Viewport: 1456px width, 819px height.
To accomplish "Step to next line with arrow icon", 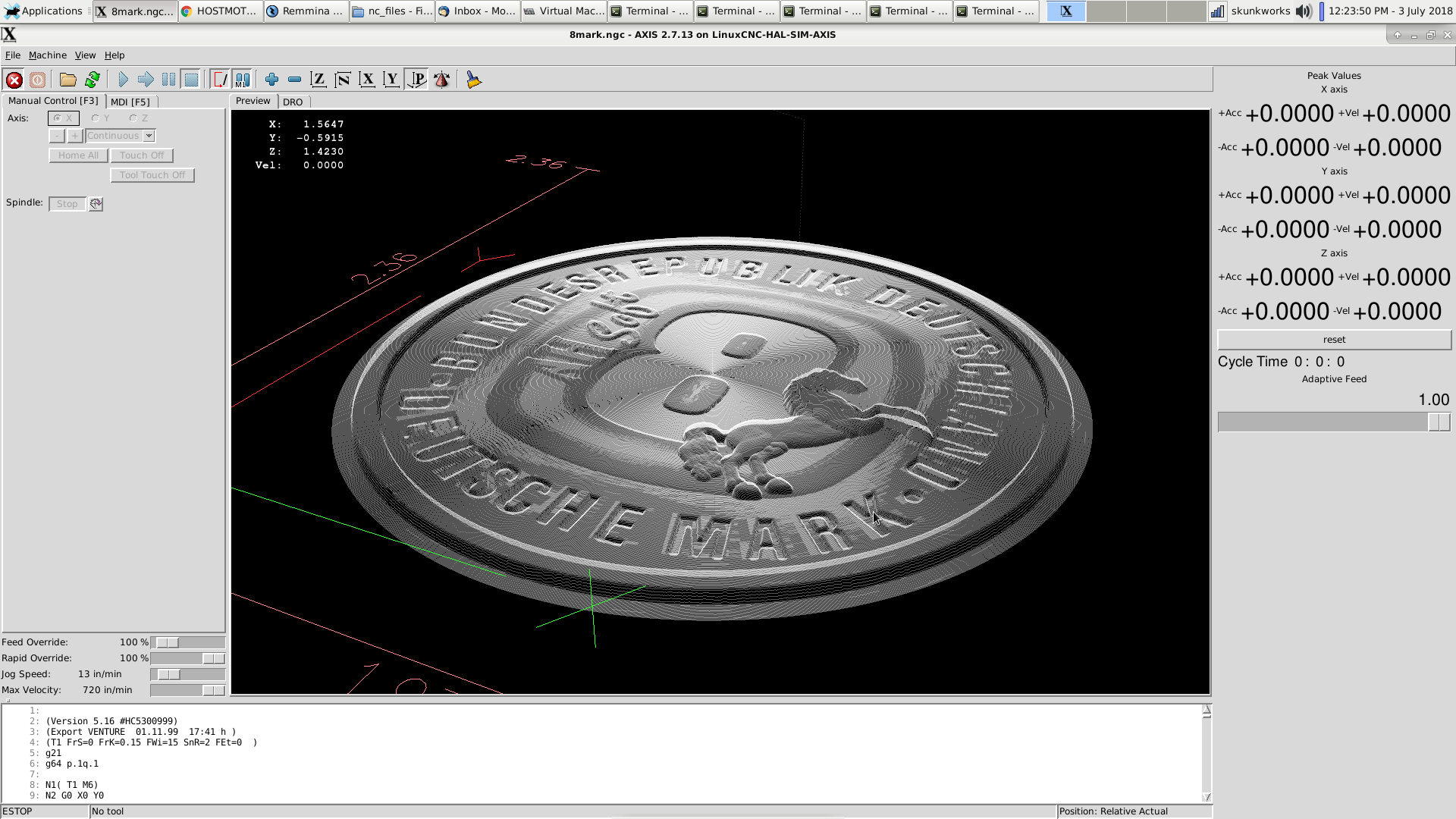I will click(x=146, y=80).
